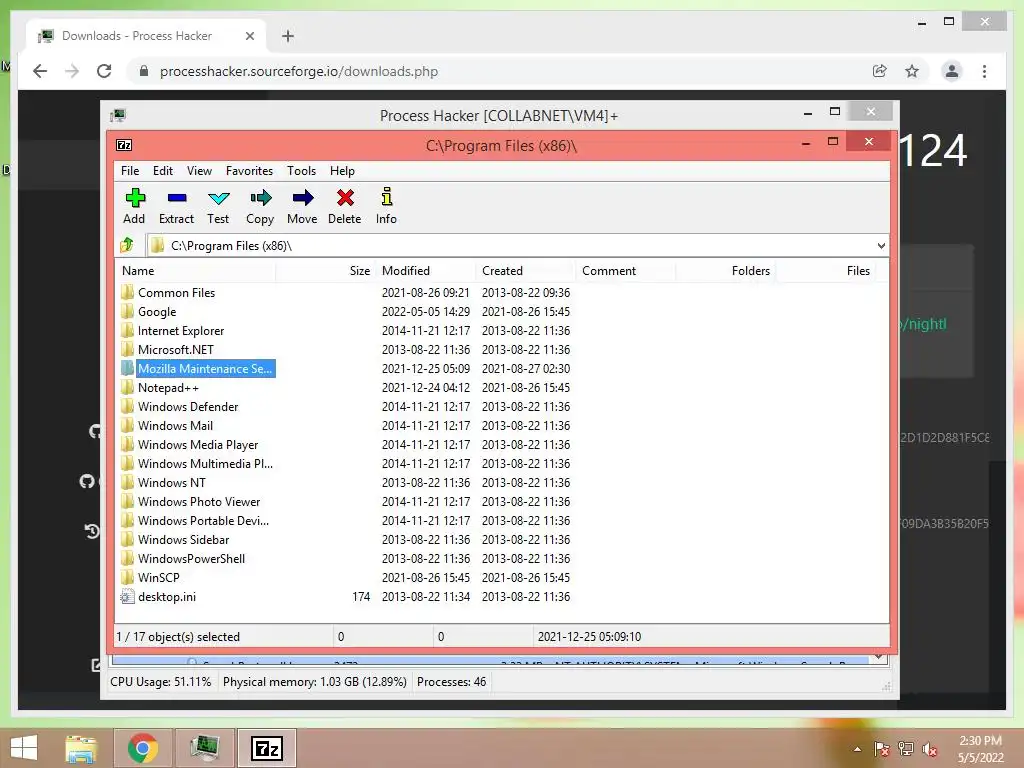
Task: Click the Chrome back arrow
Action: 40,71
